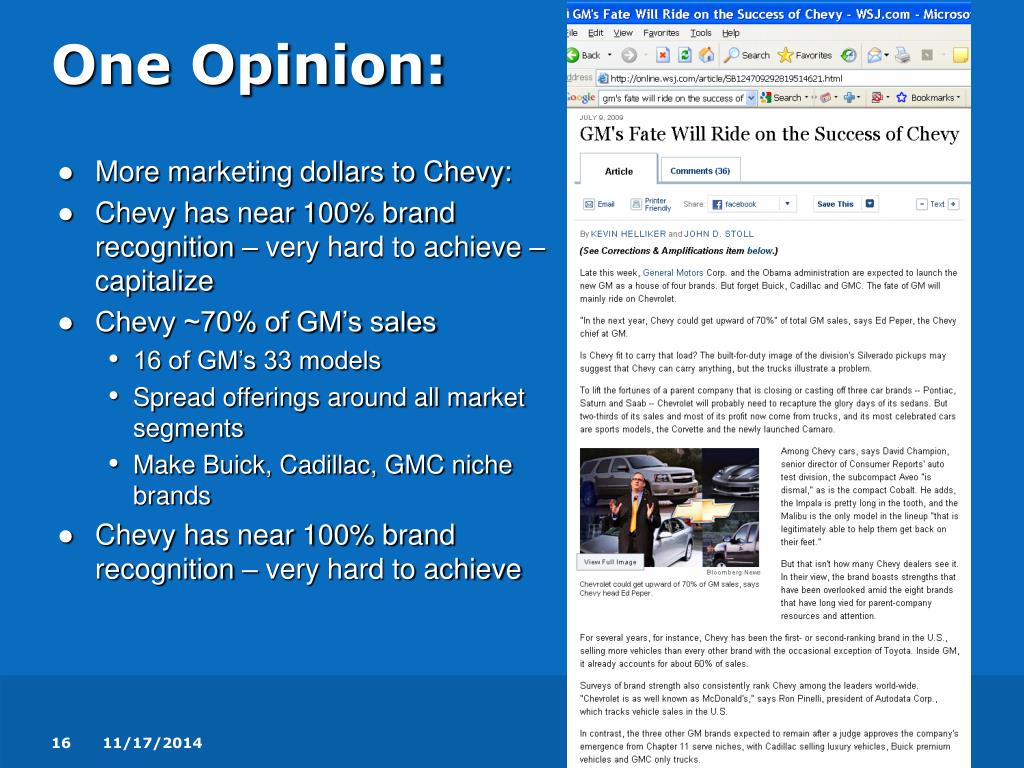Open the Tools menu
The width and height of the screenshot is (1024, 768).
(x=701, y=33)
